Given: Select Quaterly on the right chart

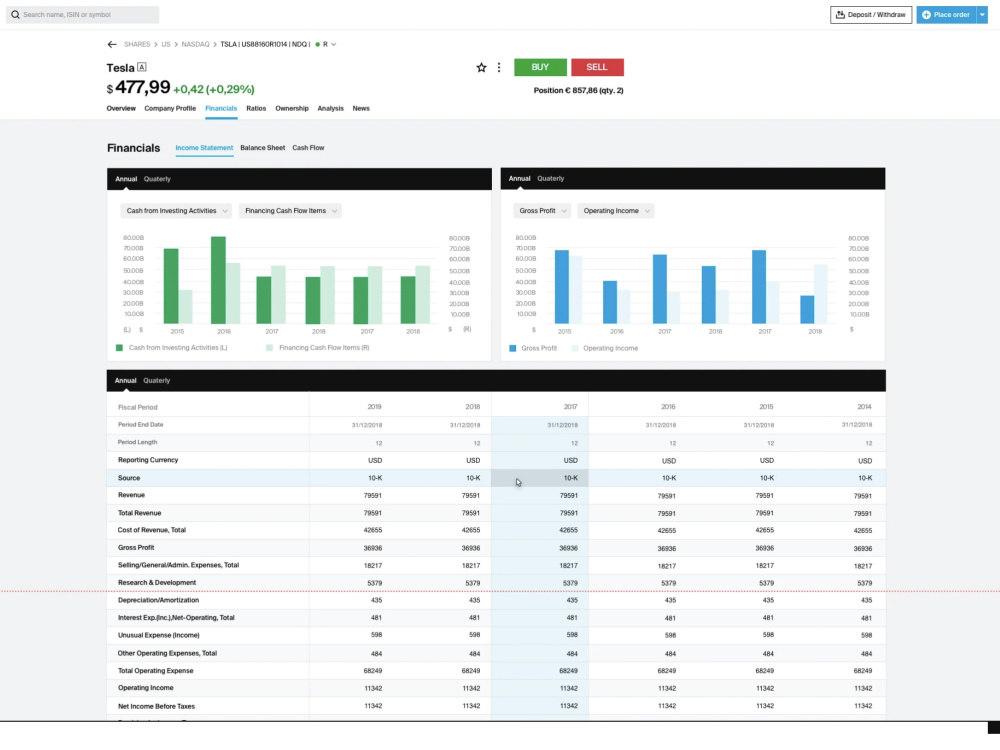Looking at the screenshot, I should pyautogui.click(x=550, y=179).
